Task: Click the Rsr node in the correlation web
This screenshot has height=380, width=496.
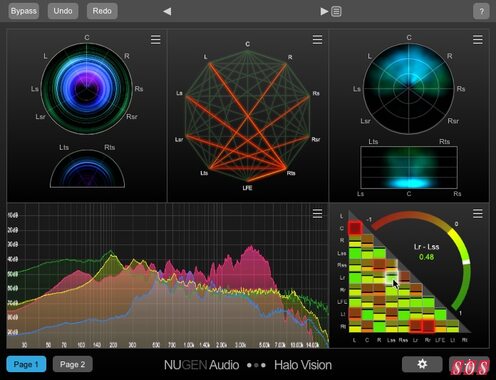Action: click(x=316, y=139)
